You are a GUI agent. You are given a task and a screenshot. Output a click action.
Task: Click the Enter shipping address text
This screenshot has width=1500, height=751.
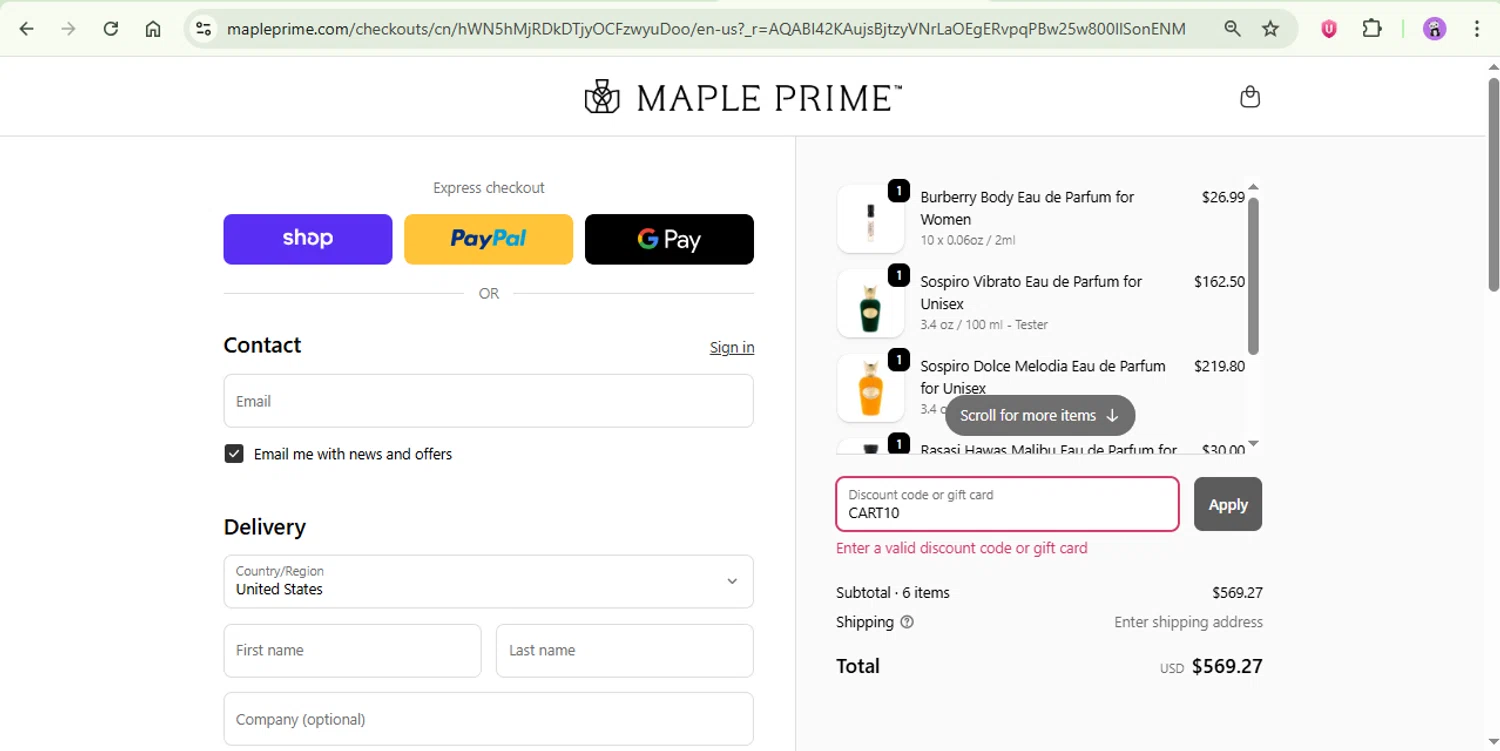1188,622
